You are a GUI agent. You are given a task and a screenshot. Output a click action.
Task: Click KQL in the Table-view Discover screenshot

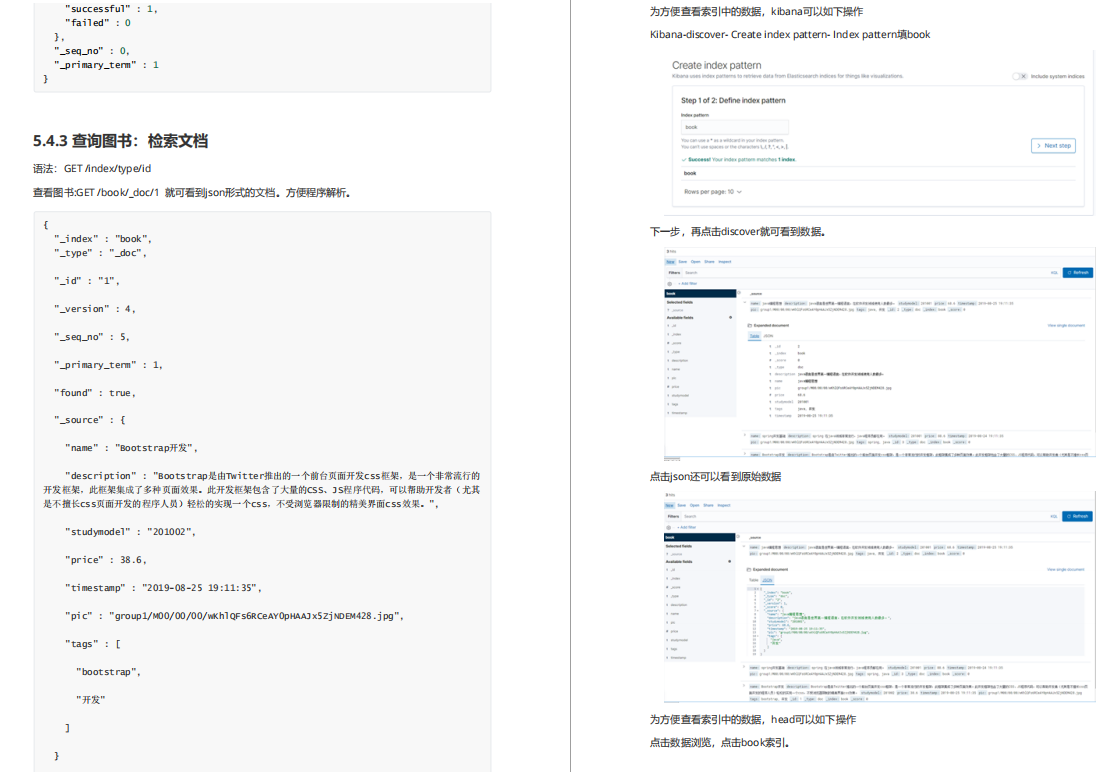1054,272
